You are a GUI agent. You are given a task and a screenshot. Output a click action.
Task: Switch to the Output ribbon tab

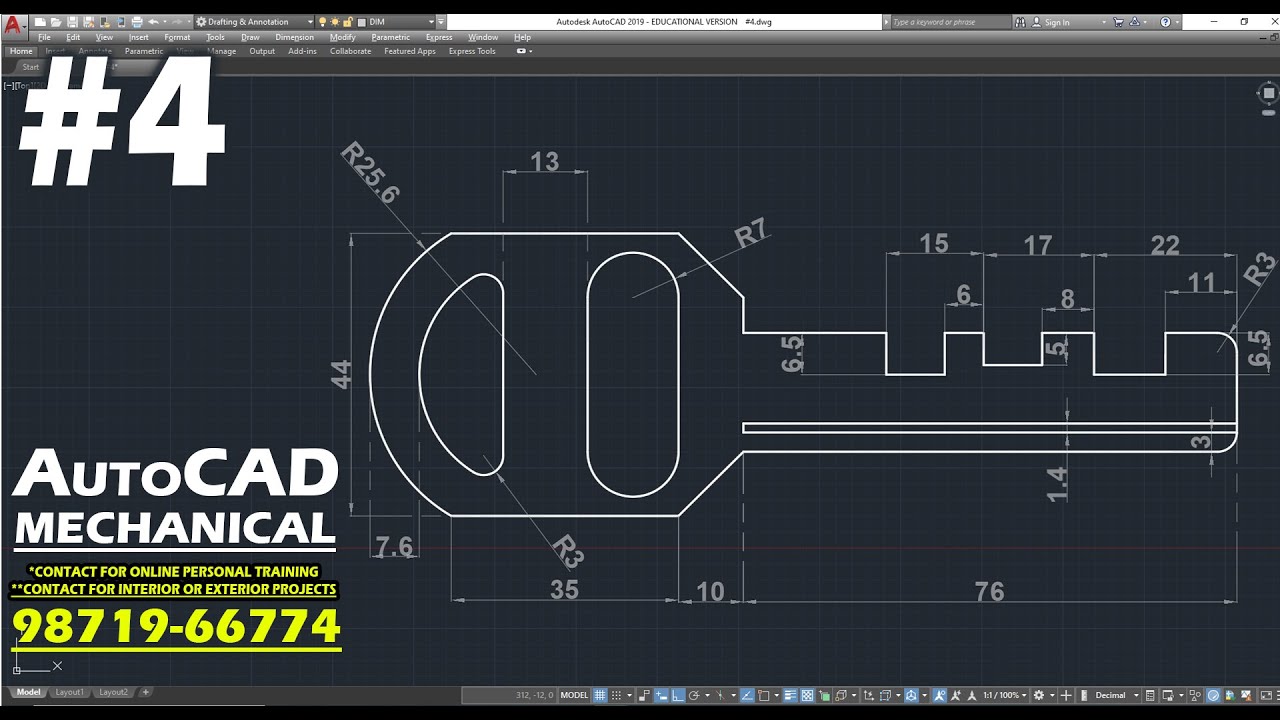(x=262, y=51)
